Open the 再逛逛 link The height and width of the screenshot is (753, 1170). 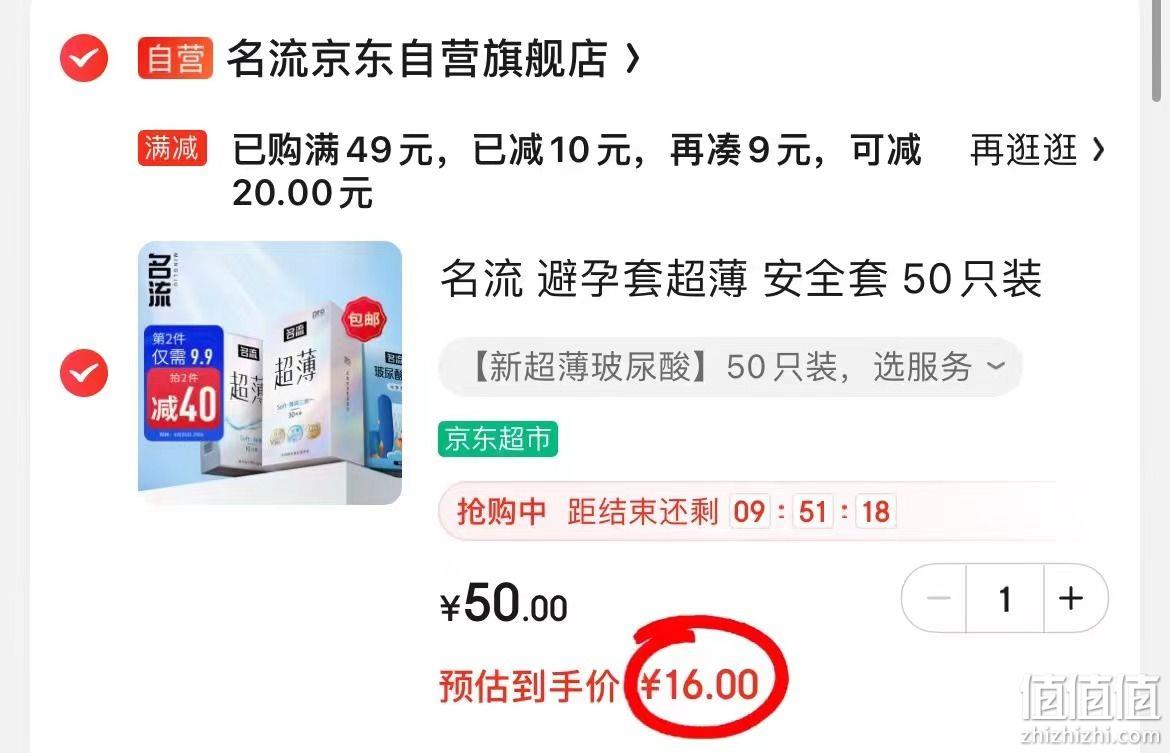coord(1024,150)
